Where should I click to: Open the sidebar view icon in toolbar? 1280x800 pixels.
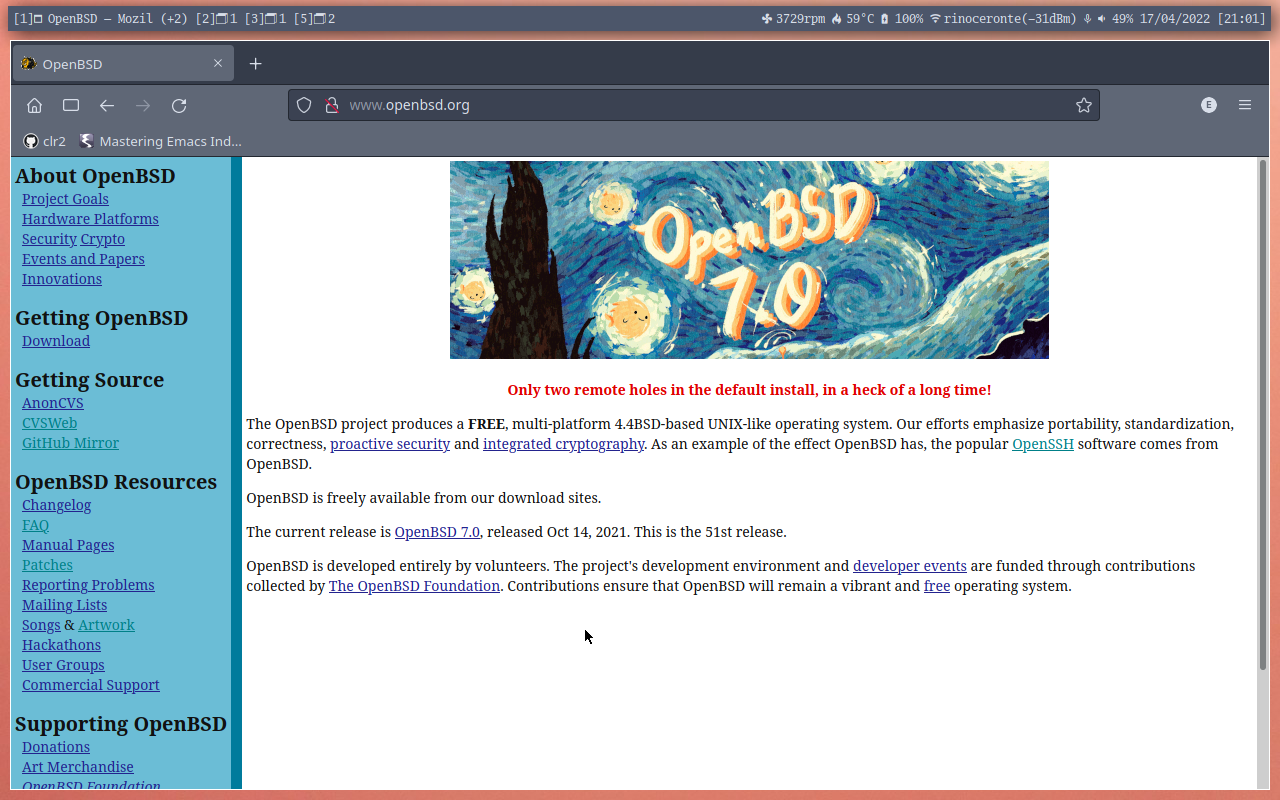[71, 105]
